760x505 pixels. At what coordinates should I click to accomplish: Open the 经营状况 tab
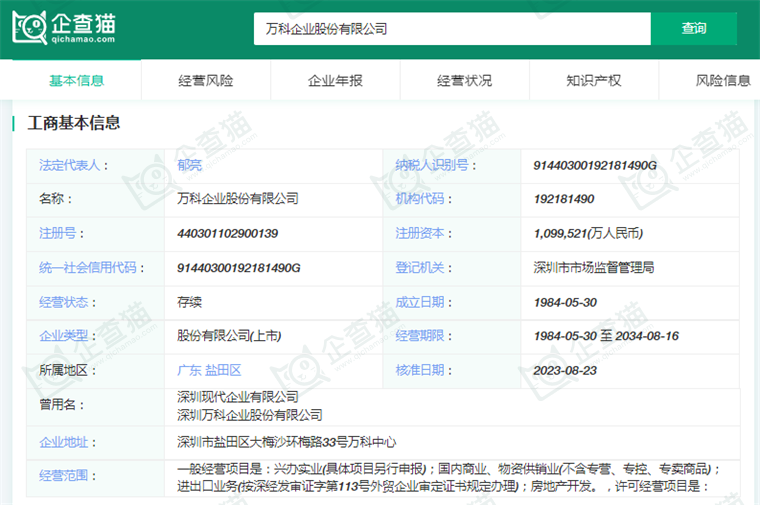pos(464,80)
